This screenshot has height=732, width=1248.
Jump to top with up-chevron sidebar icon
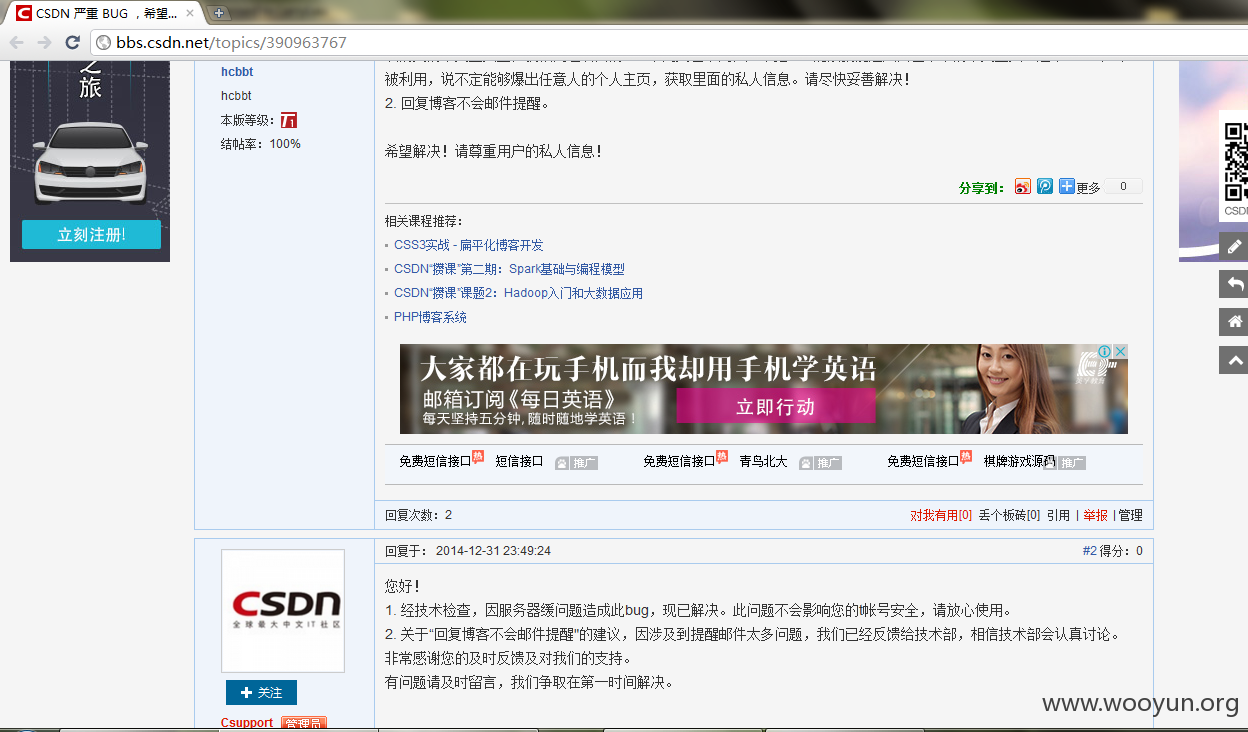1234,360
